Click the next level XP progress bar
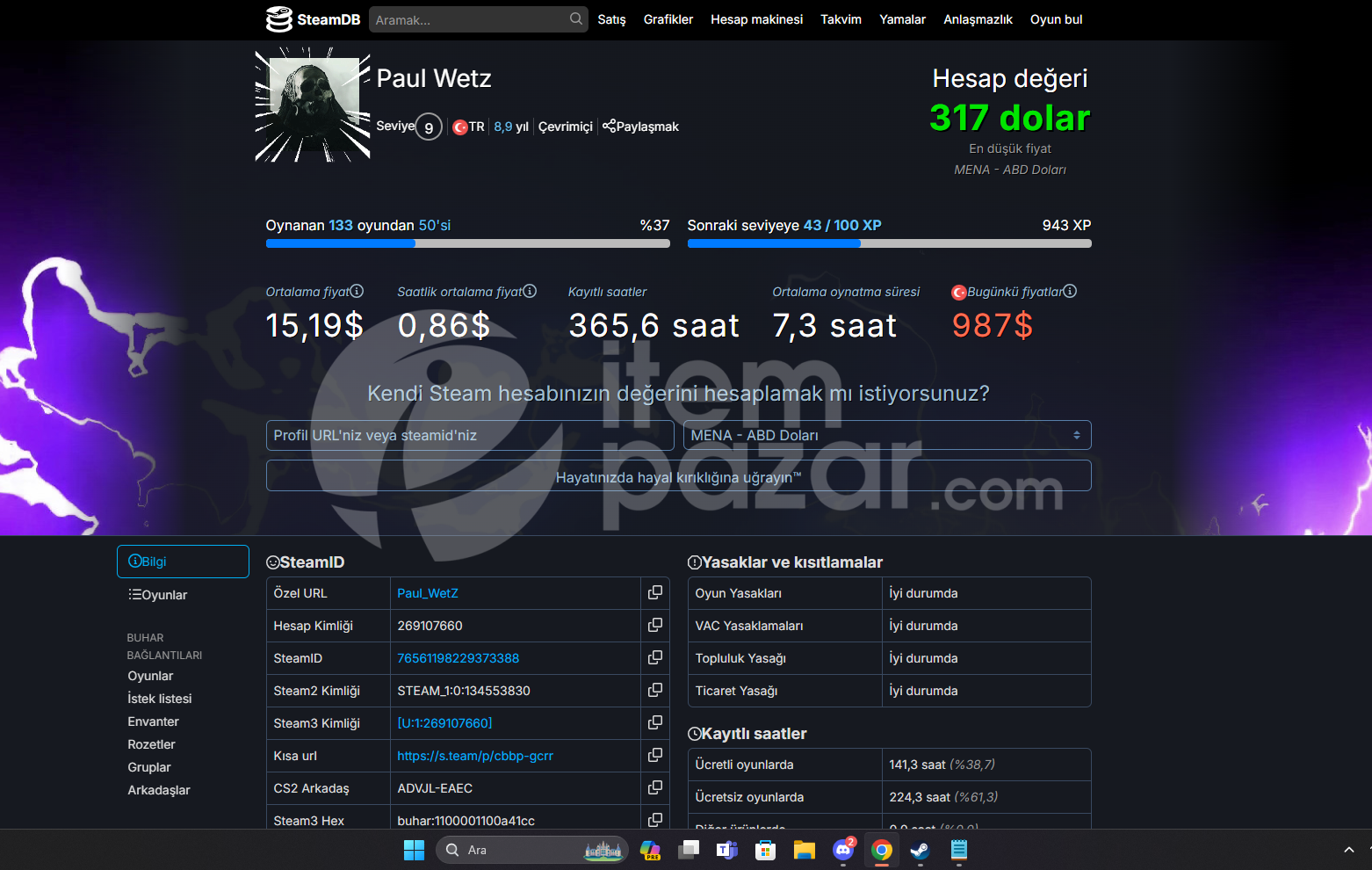 pyautogui.click(x=889, y=243)
